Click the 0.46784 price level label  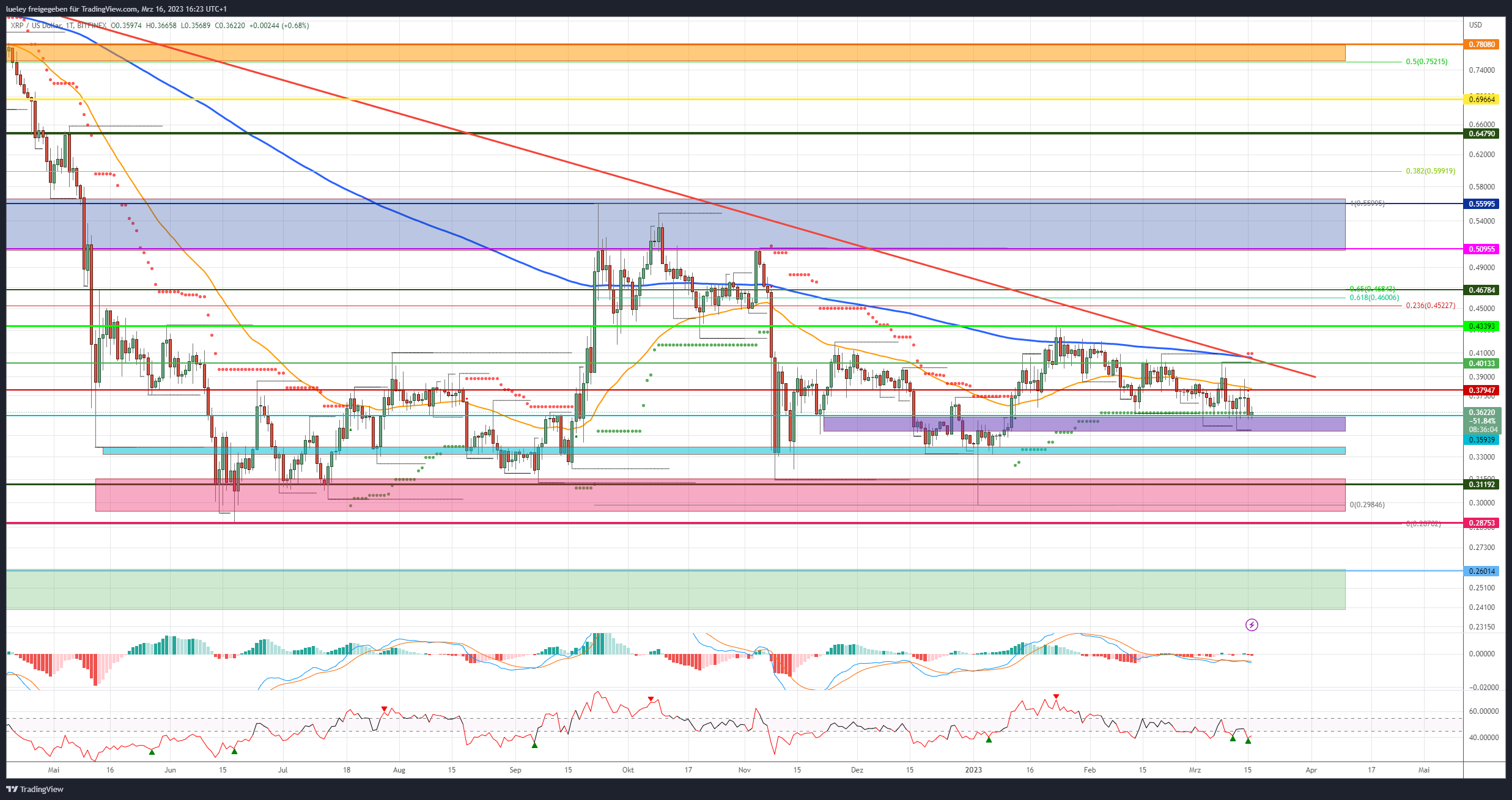1481,290
